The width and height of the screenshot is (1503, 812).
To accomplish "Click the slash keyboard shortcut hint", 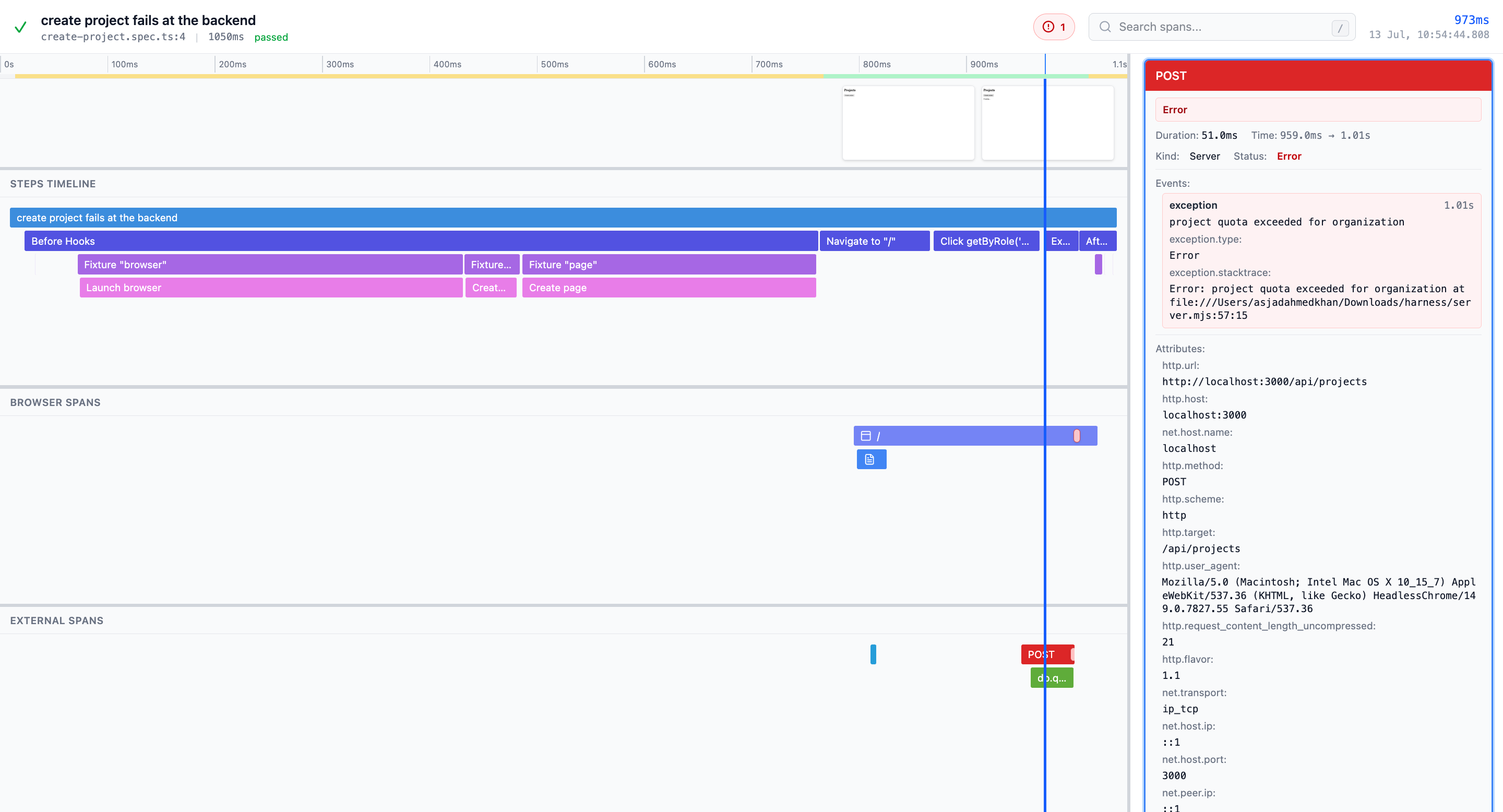I will tap(1340, 28).
